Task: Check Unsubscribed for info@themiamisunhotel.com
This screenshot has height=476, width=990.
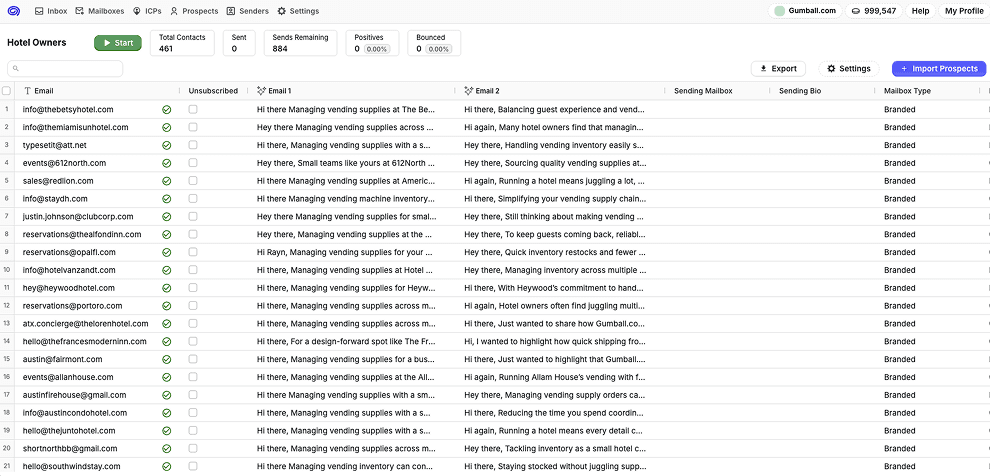Action: tap(193, 127)
